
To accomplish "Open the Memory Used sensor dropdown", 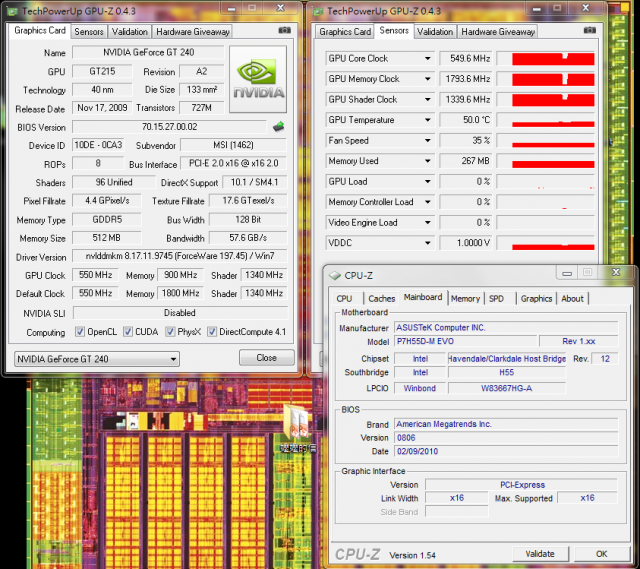I will 427,161.
